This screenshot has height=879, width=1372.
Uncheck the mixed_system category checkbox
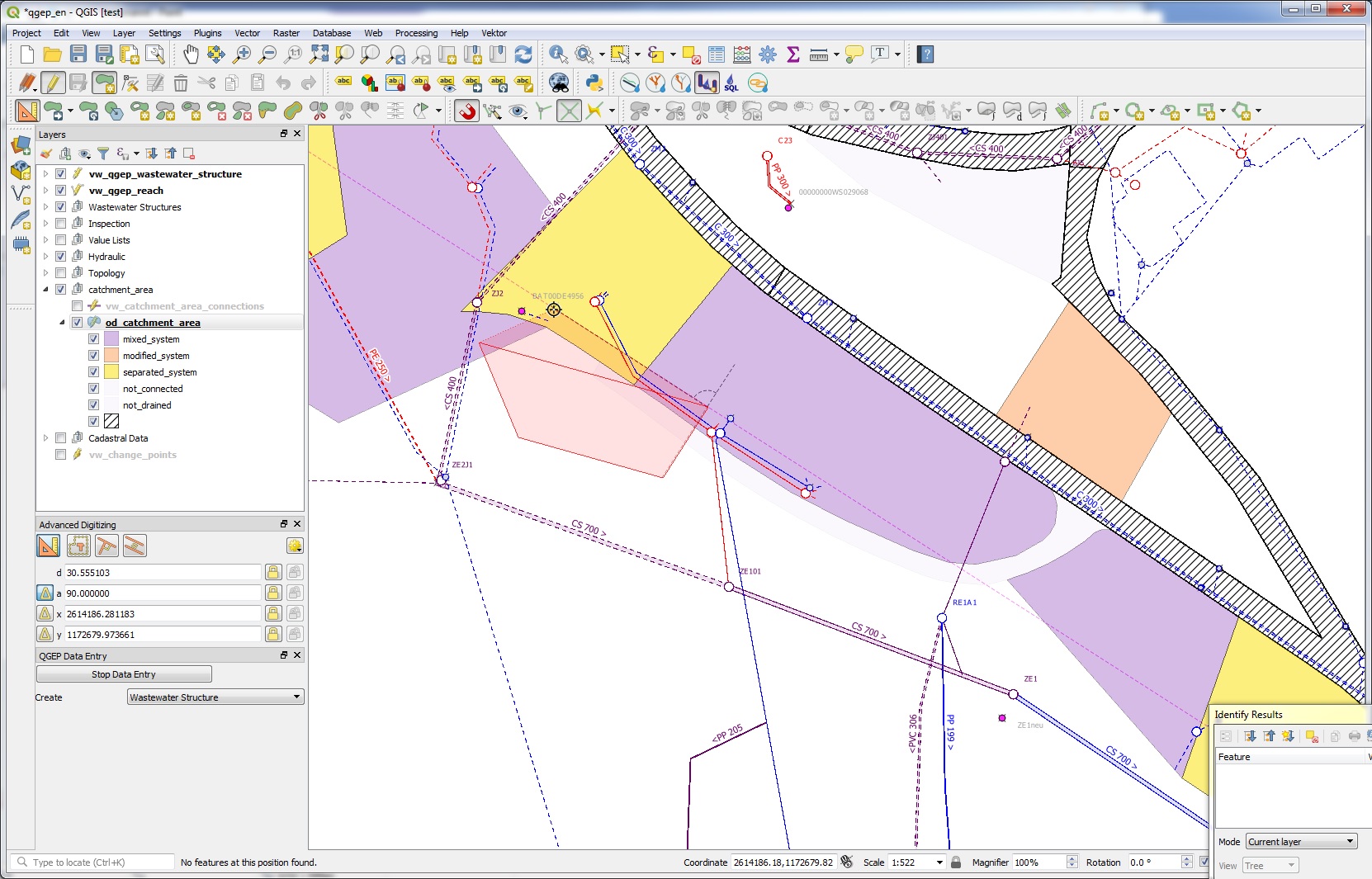coord(93,339)
